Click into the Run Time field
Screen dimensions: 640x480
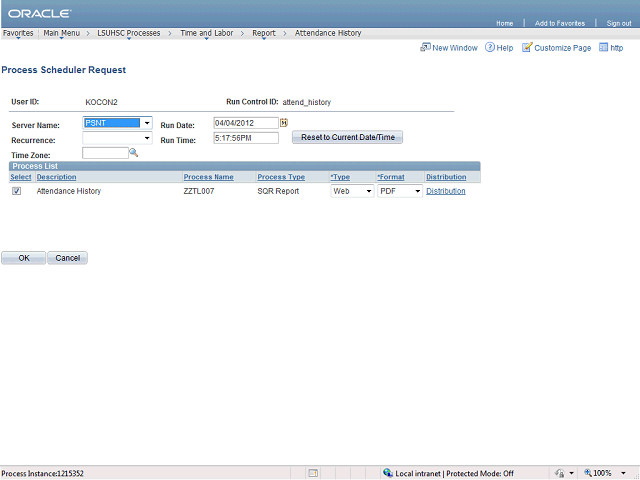(246, 138)
